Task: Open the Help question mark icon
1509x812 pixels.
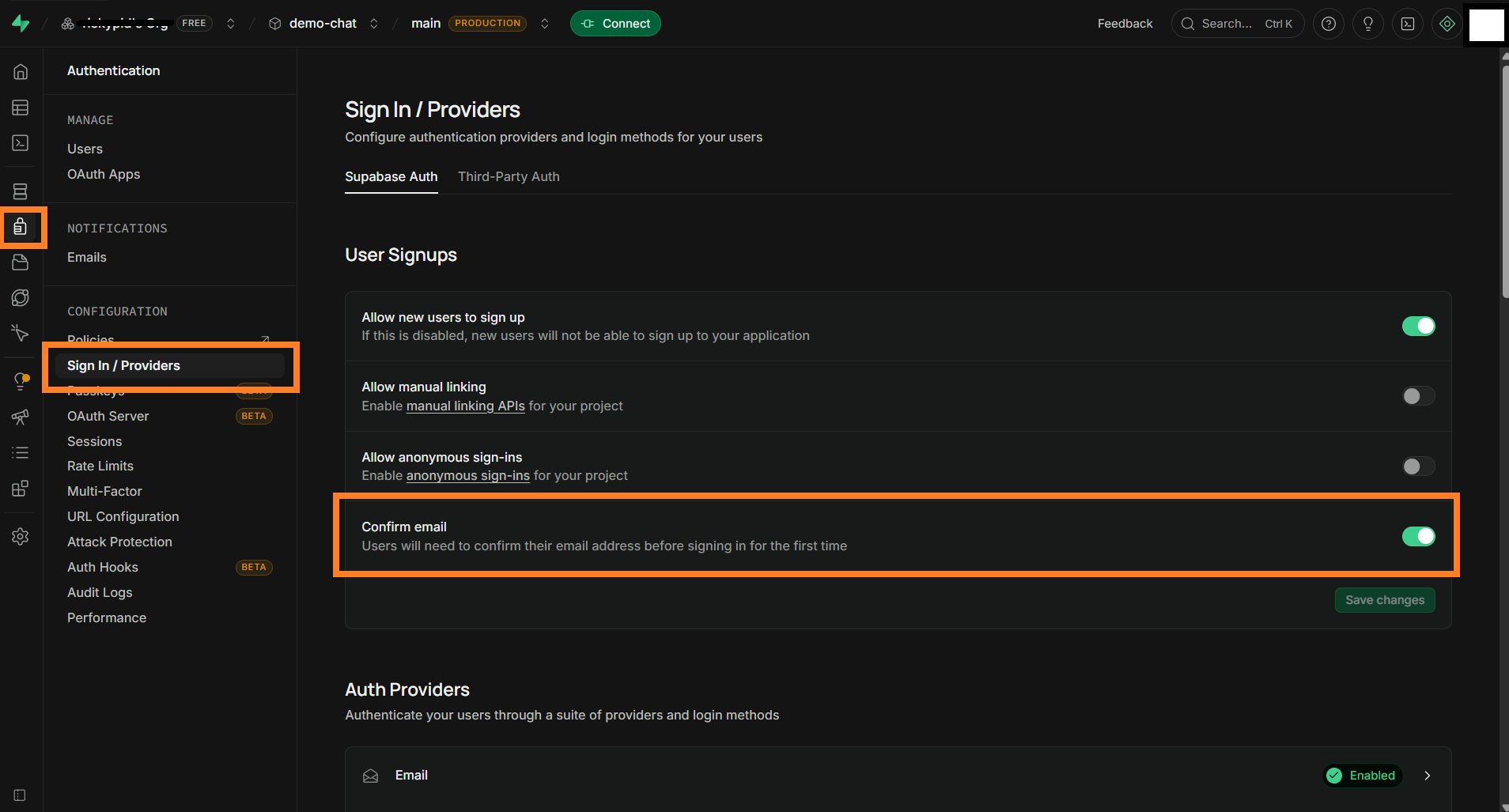Action: 1329,24
